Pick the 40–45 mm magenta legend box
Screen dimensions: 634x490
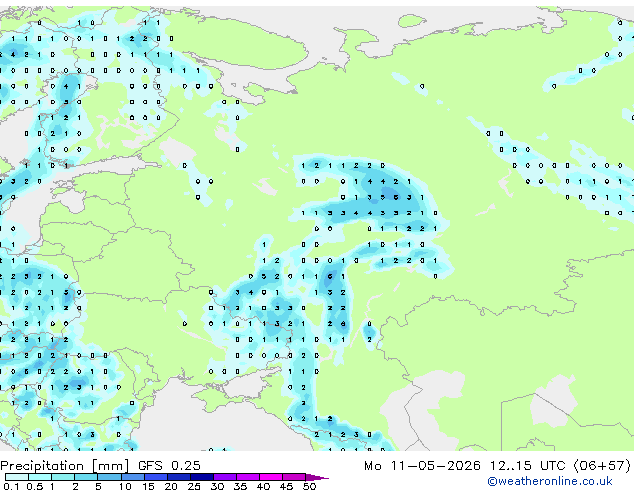[271, 477]
